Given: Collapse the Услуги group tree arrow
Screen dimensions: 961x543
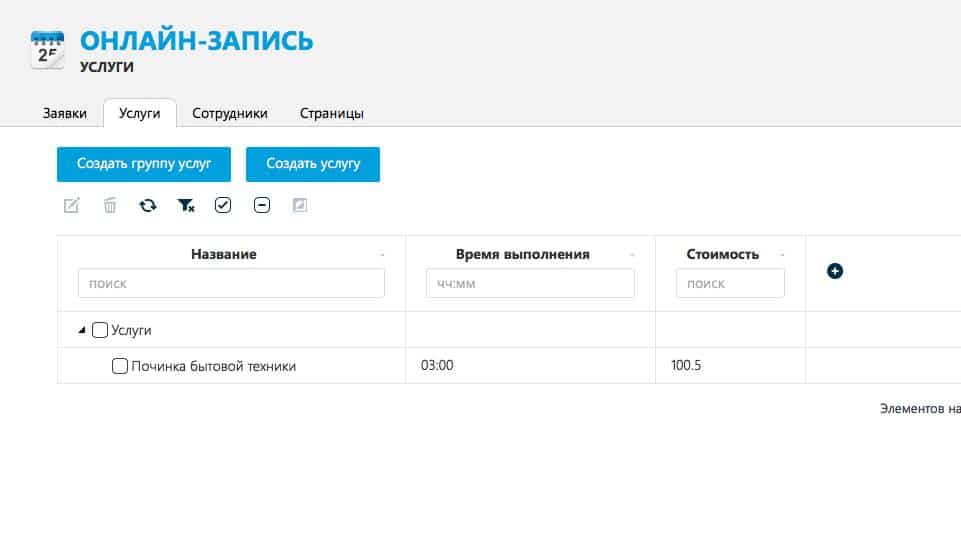Looking at the screenshot, I should tap(82, 330).
